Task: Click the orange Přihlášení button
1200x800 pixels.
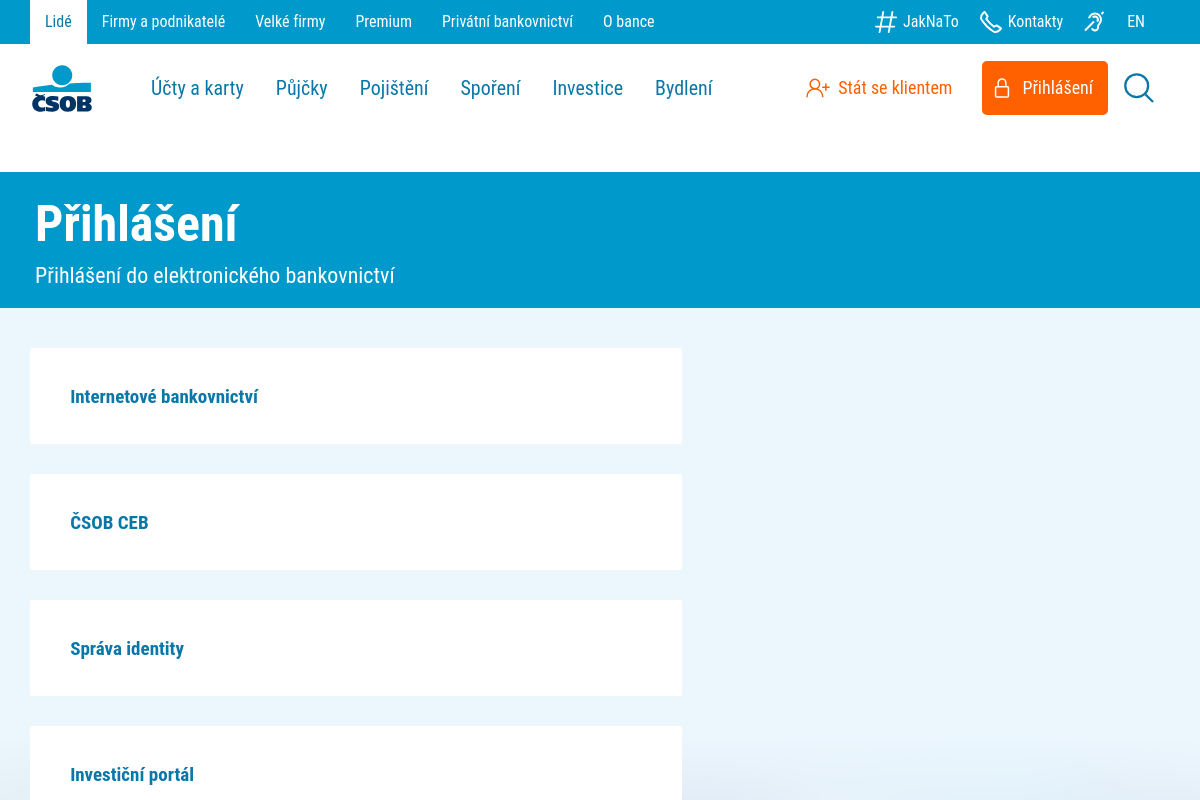Action: point(1044,88)
